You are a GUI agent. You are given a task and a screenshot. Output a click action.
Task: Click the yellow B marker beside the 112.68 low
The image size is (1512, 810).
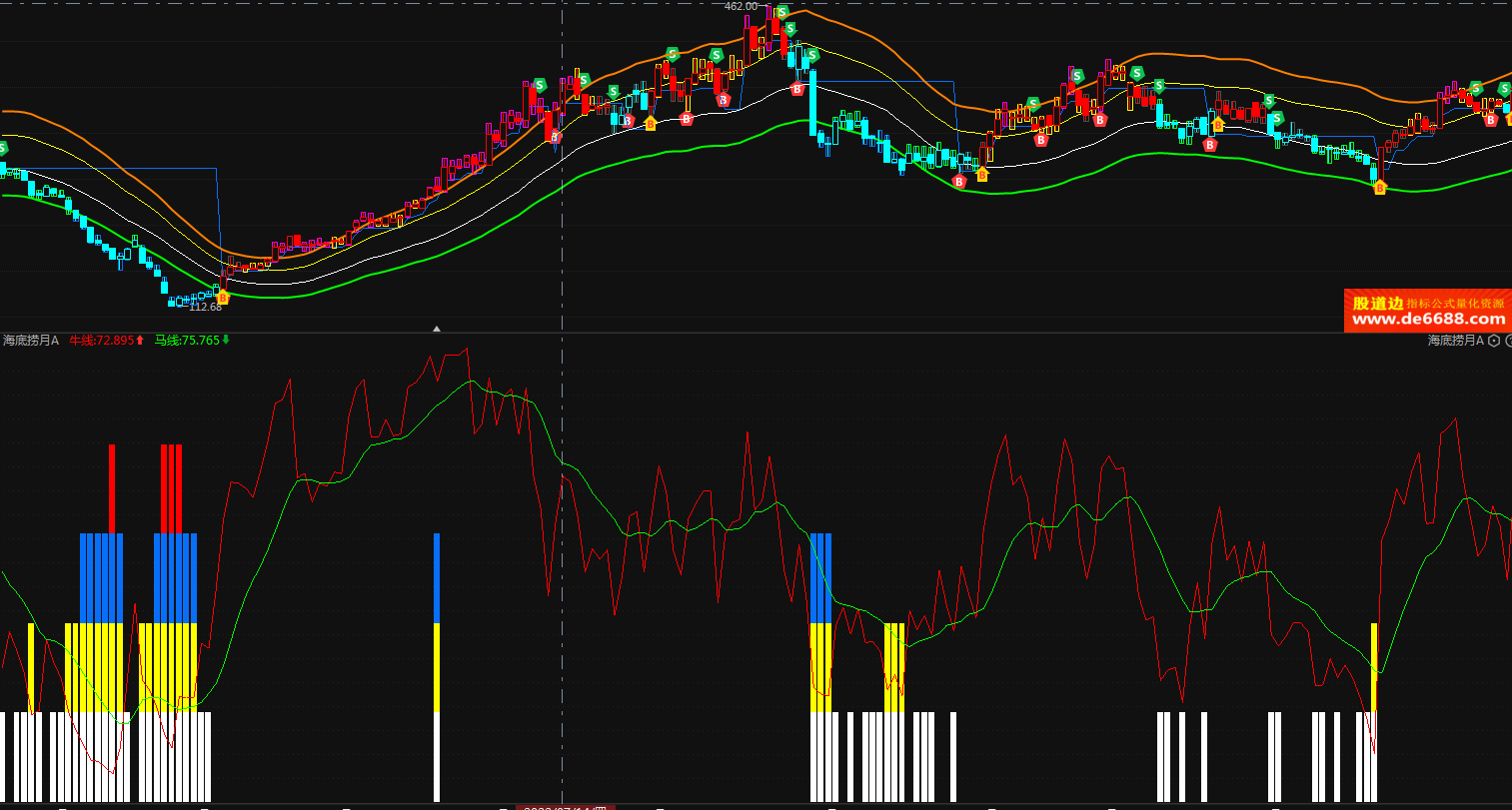[x=222, y=297]
